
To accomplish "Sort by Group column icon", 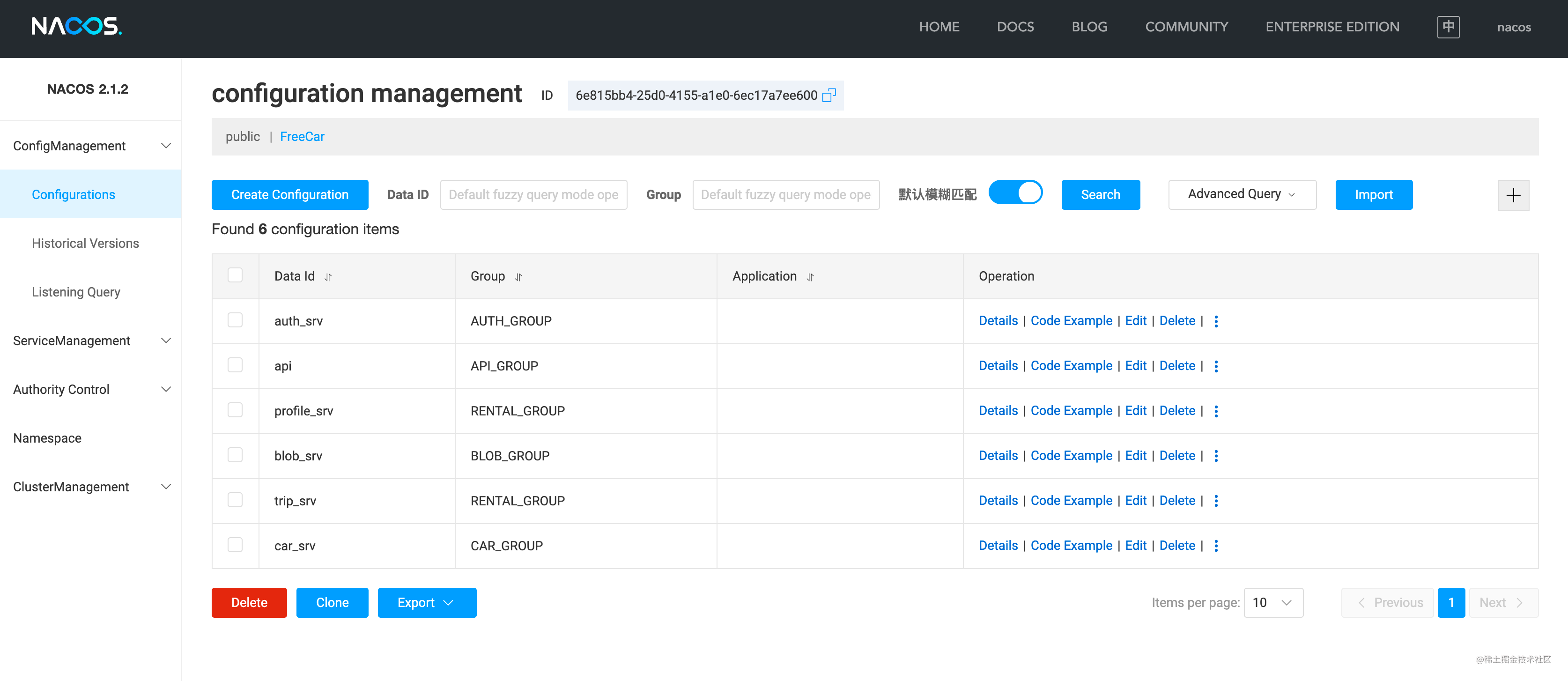I will click(518, 277).
